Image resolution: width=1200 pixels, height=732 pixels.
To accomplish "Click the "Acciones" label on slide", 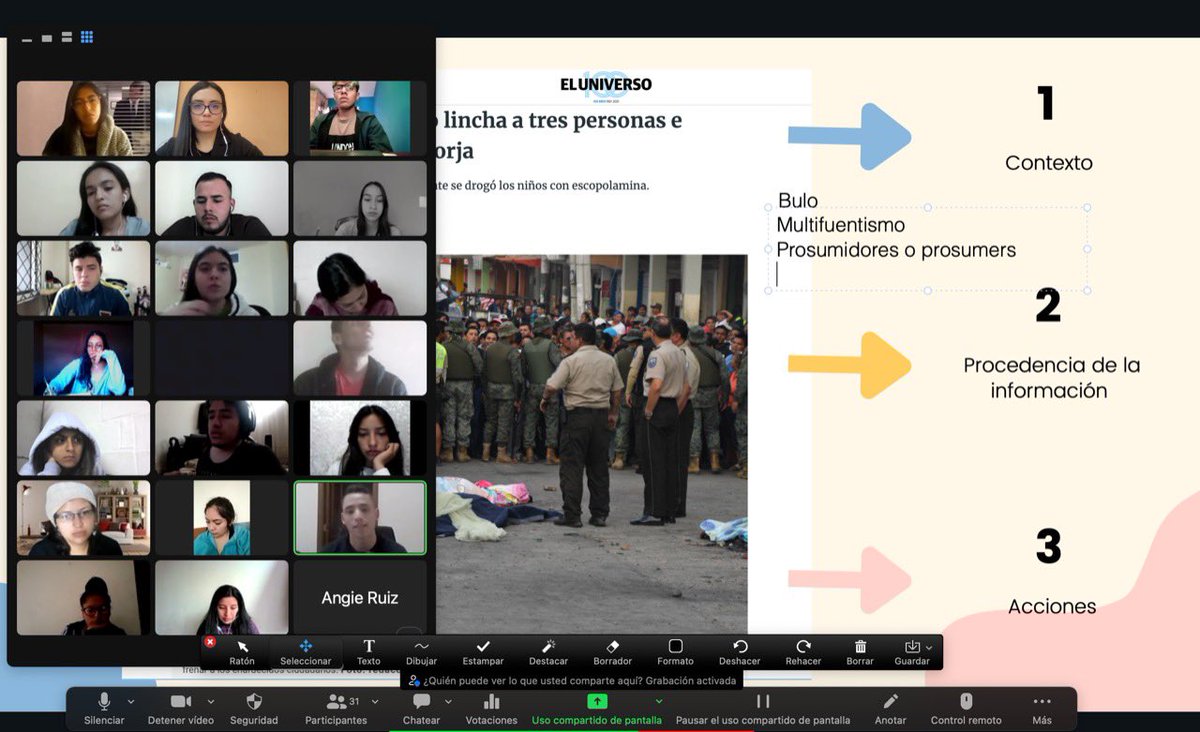I will click(1052, 607).
